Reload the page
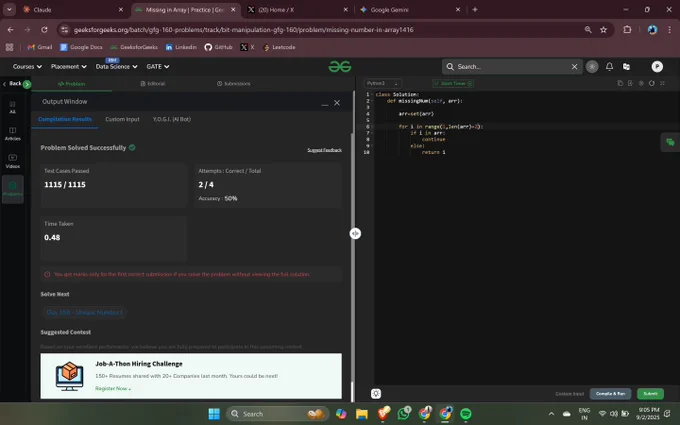680x425 pixels. [x=44, y=29]
